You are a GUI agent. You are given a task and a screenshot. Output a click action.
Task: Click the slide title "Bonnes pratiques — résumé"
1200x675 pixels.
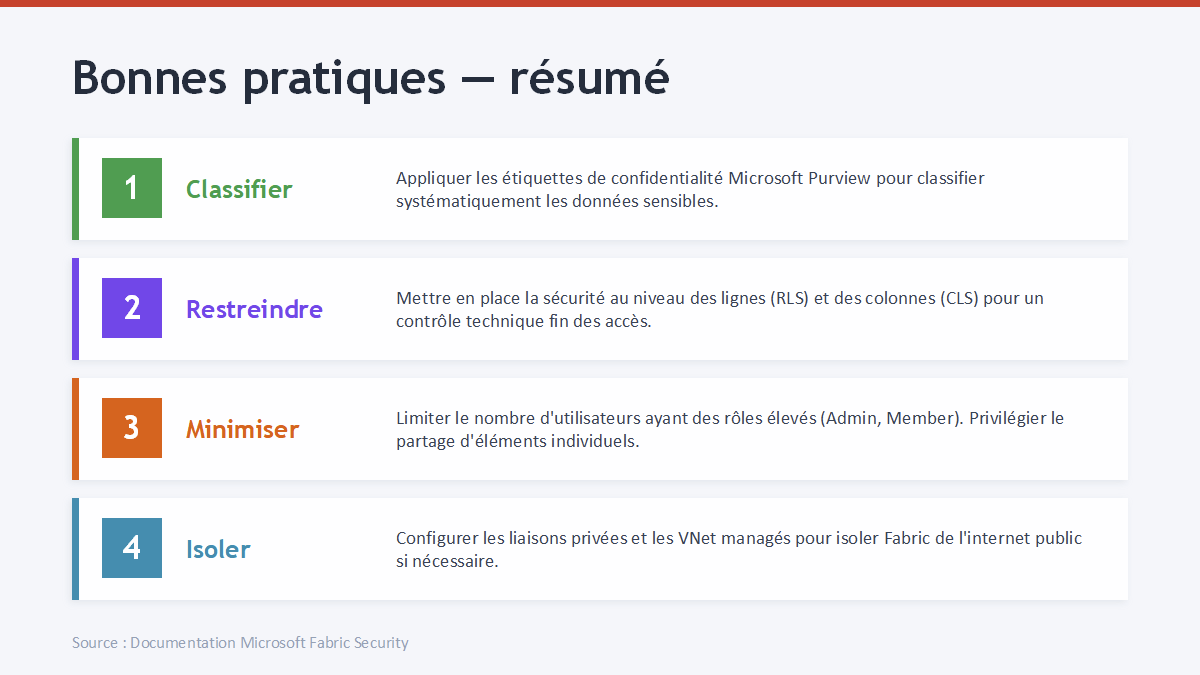[370, 78]
